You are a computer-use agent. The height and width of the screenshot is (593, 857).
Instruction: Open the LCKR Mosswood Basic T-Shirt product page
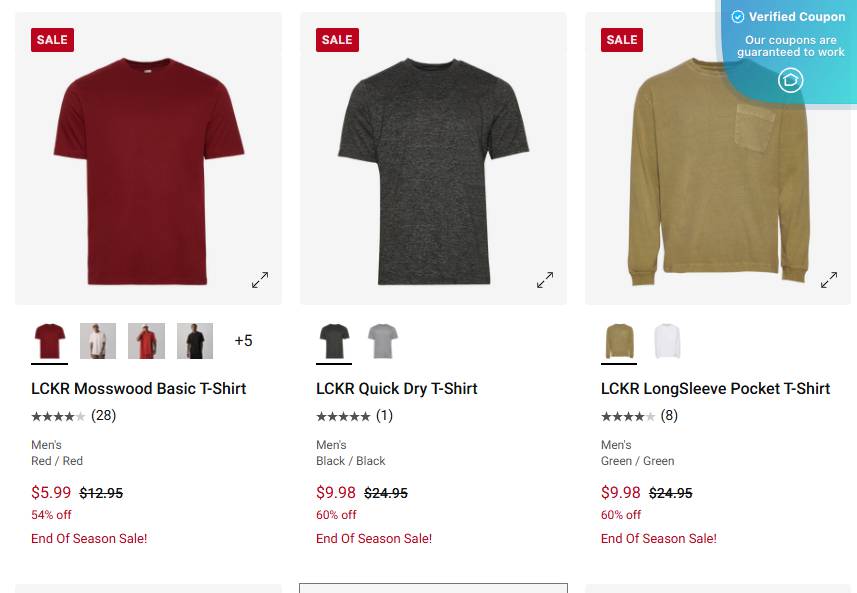[x=139, y=388]
